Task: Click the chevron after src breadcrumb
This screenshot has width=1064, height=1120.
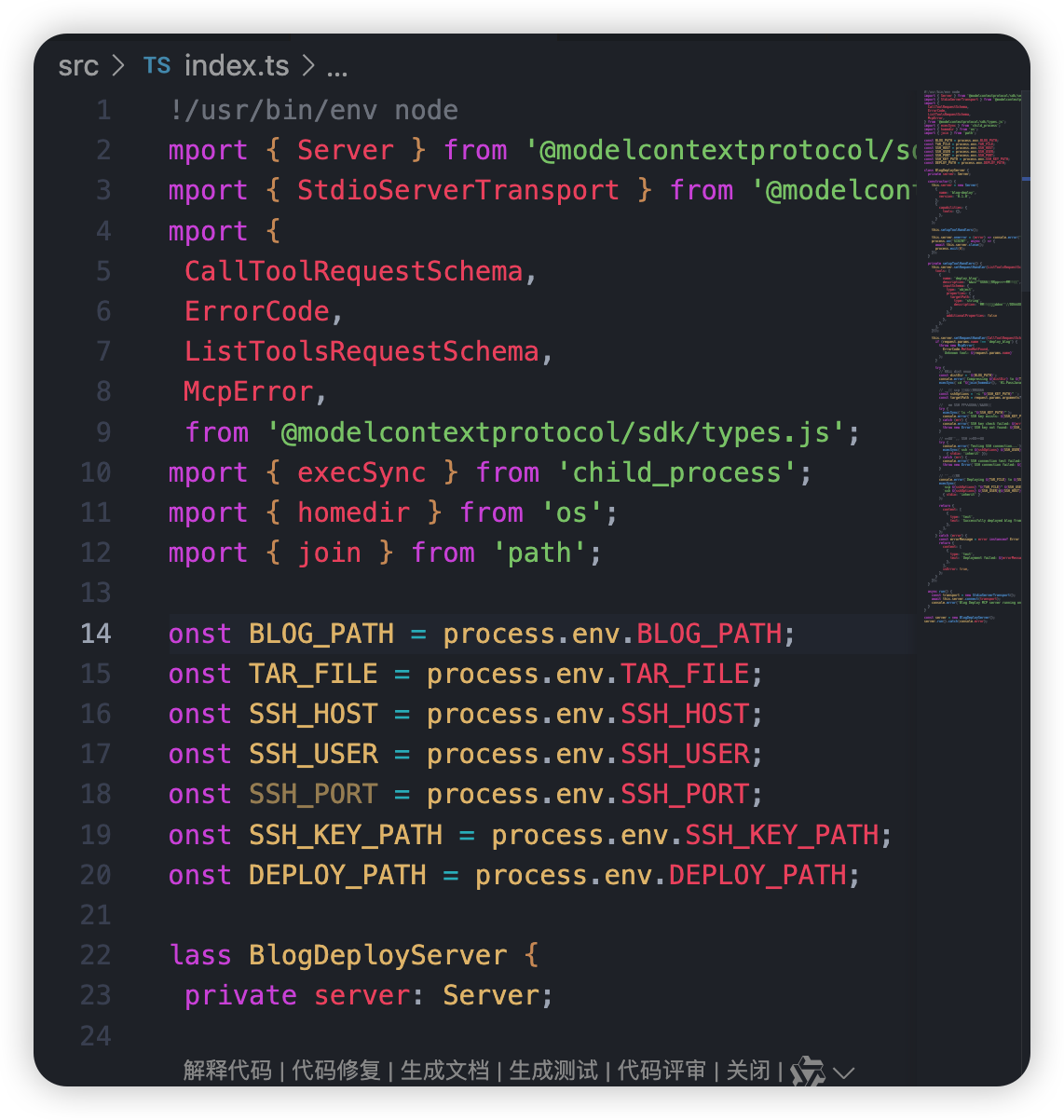Action: click(118, 66)
